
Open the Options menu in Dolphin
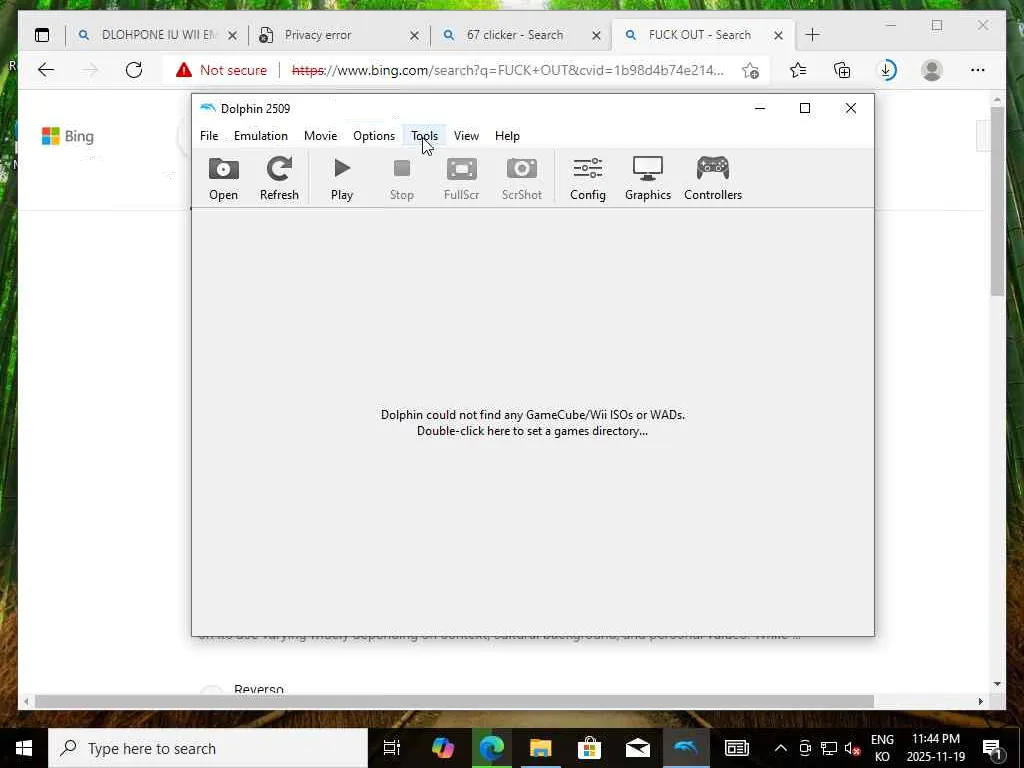(x=374, y=136)
